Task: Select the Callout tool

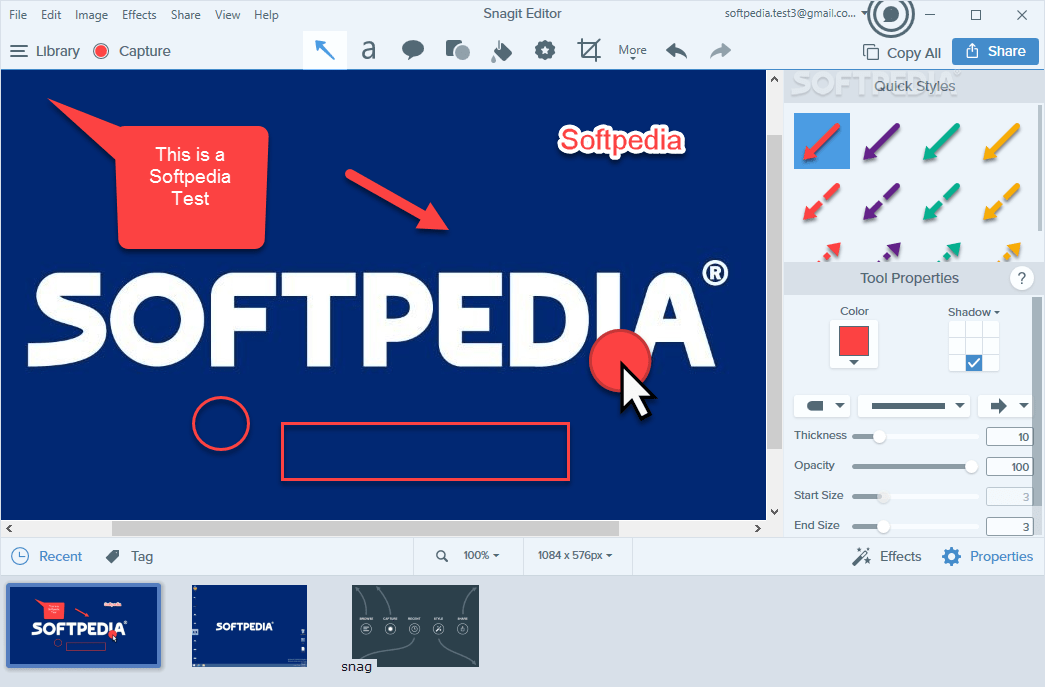Action: point(412,50)
